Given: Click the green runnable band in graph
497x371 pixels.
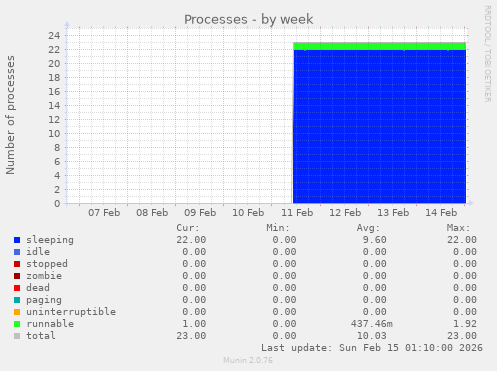Looking at the screenshot, I should point(379,46).
